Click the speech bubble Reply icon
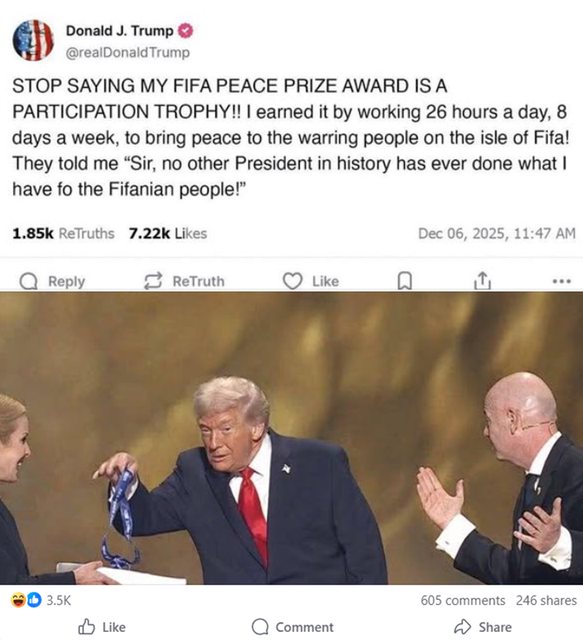 [29, 281]
